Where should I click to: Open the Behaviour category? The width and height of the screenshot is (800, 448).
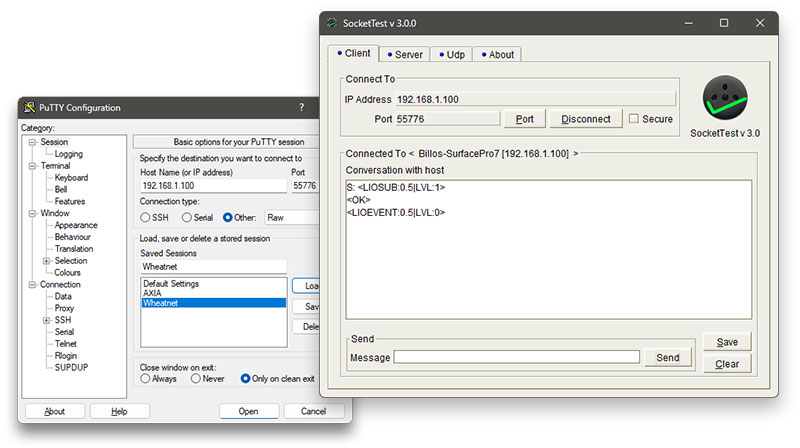[x=72, y=237]
